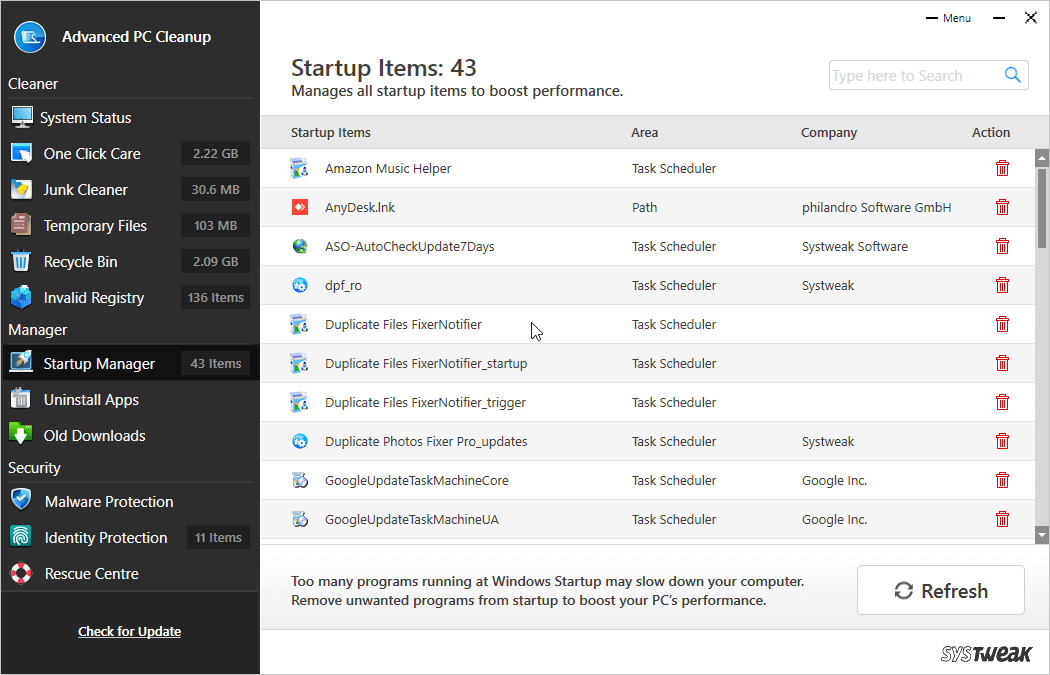Select the AnyDesk.lnk item name

click(x=360, y=207)
